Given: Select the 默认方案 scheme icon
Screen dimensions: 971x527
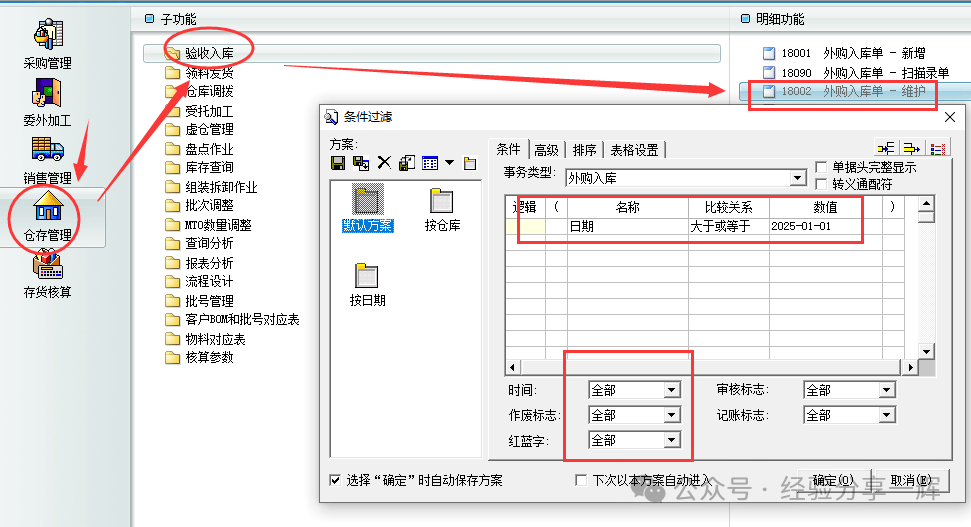Looking at the screenshot, I should [367, 202].
